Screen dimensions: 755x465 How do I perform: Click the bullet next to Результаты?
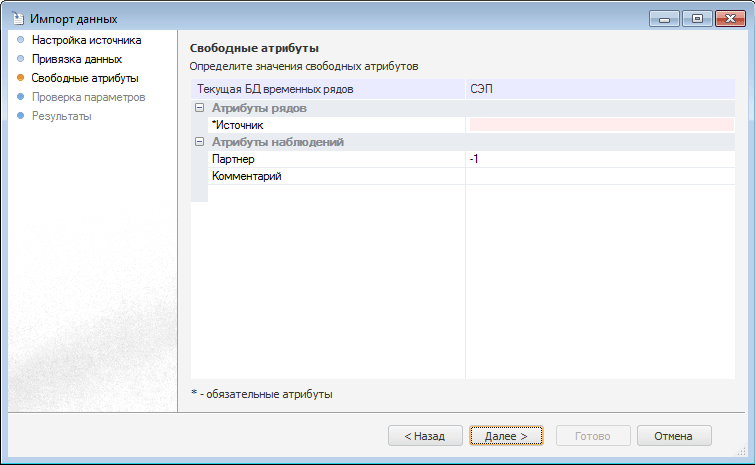(x=21, y=116)
